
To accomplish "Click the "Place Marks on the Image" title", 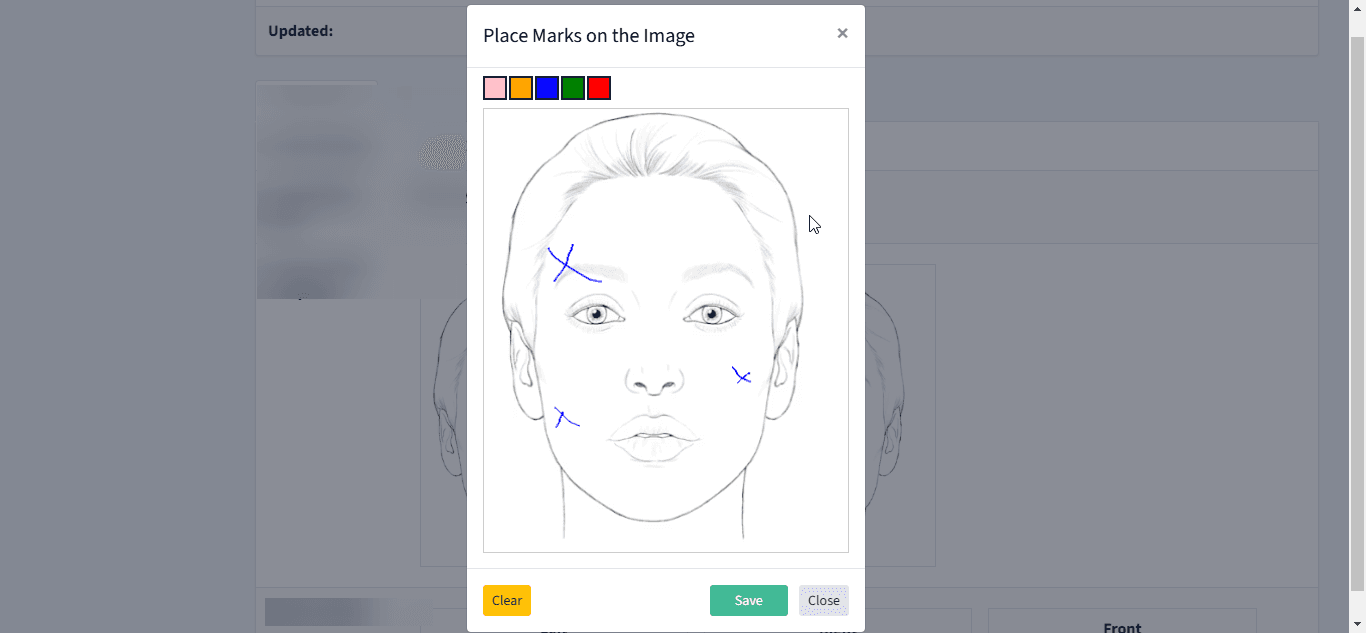I will 589,35.
